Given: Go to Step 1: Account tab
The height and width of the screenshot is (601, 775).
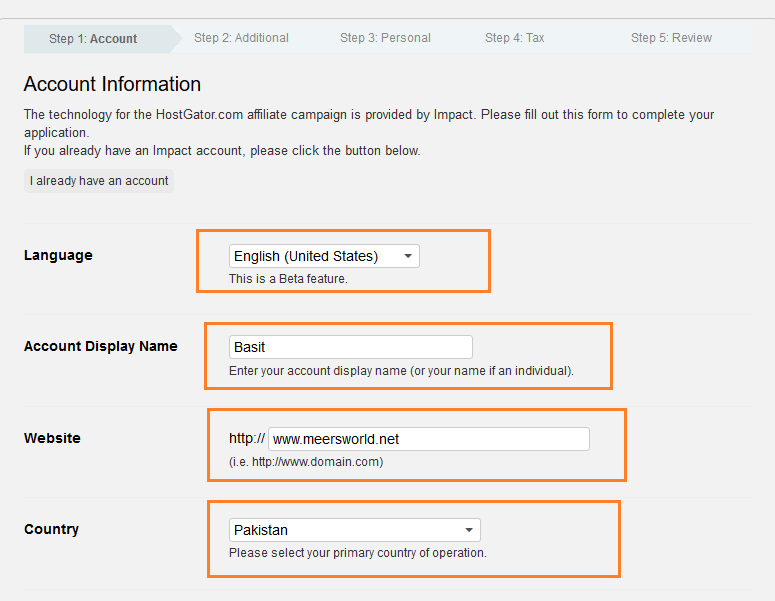Looking at the screenshot, I should (93, 39).
